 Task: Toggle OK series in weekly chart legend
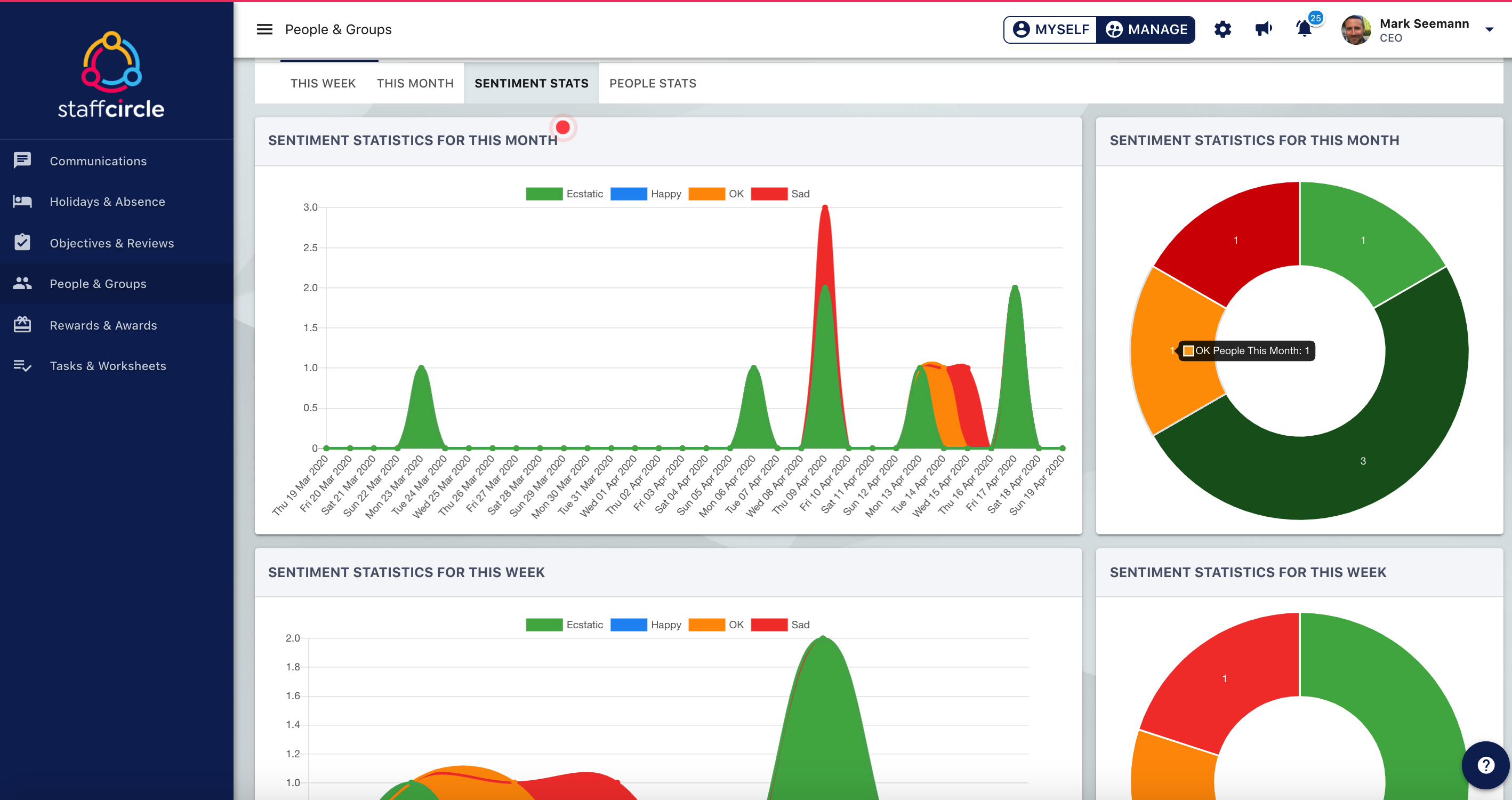[x=716, y=625]
